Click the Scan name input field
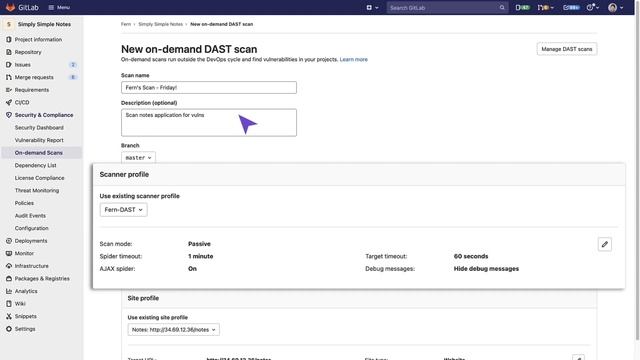640x360 pixels. tap(209, 87)
